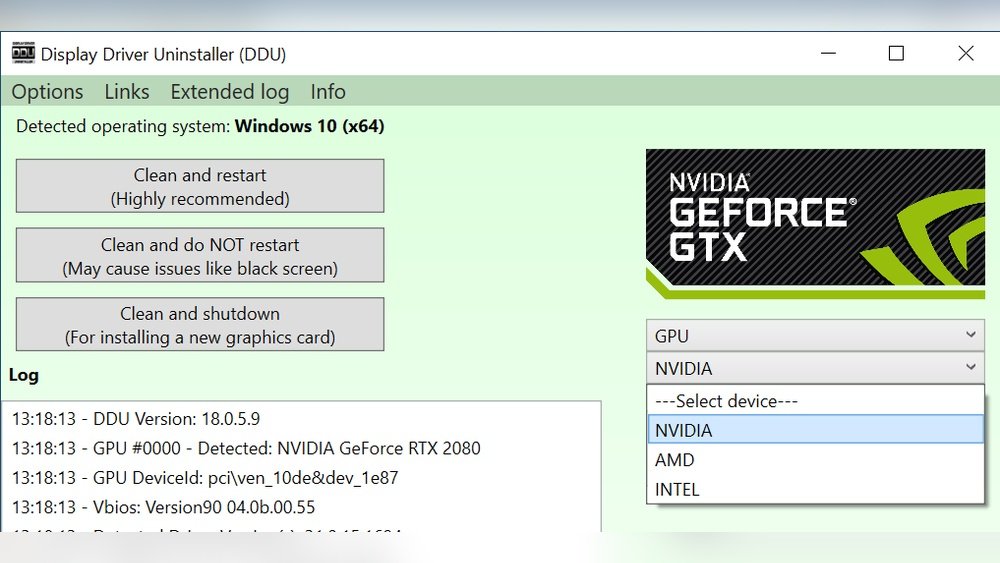
Task: Select log line Detected: NVIDIA GeForce RTX 2080
Action: pos(246,448)
